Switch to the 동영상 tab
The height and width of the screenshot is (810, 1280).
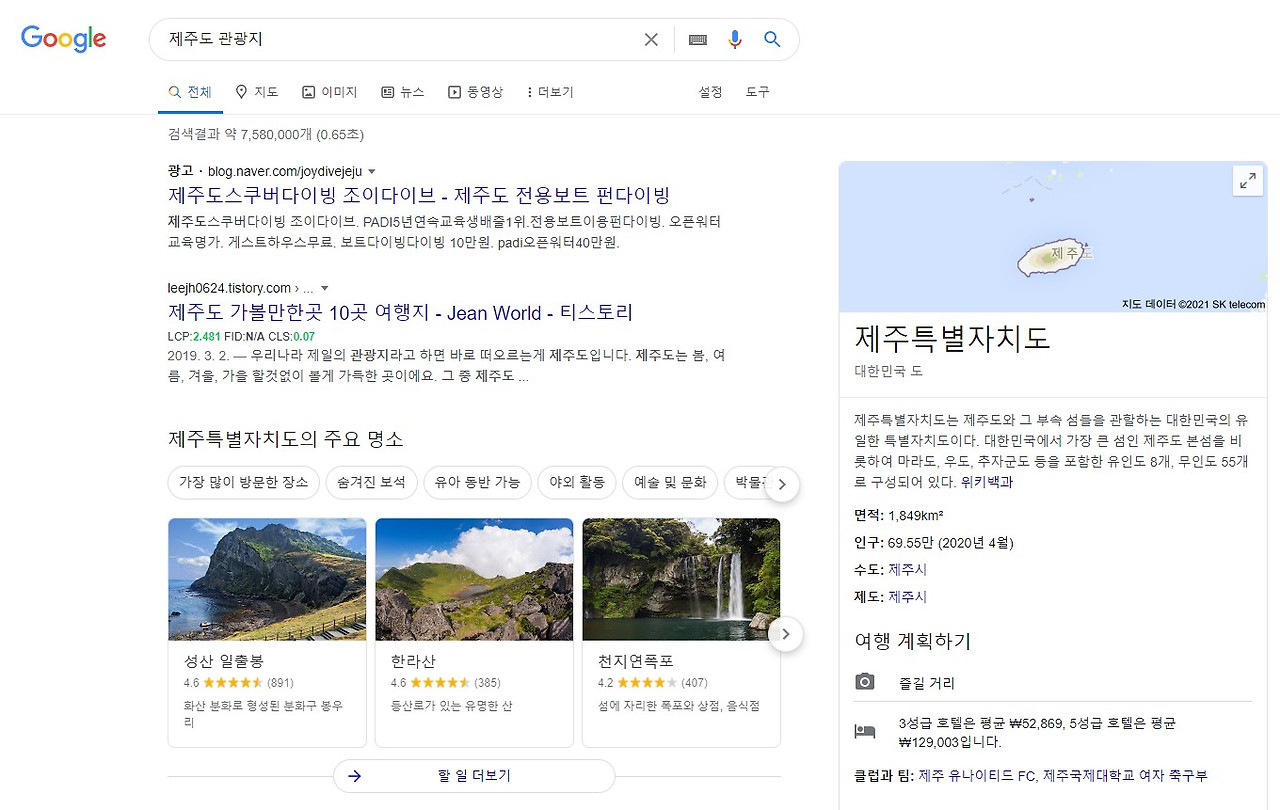pyautogui.click(x=475, y=92)
